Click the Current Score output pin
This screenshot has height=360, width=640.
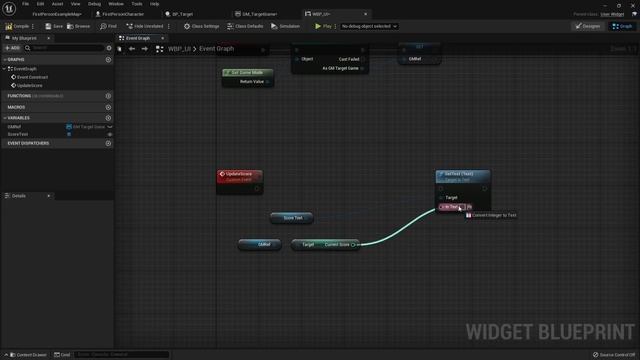click(353, 244)
